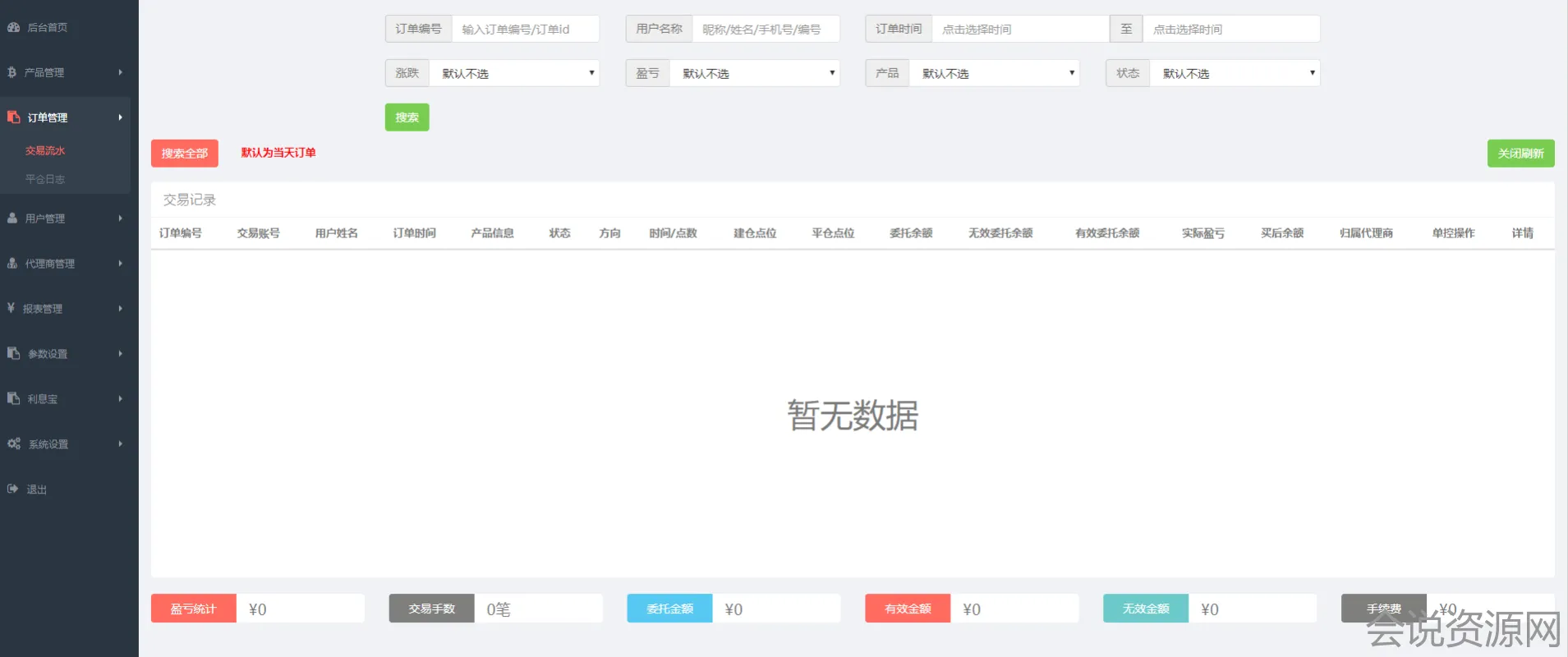
Task: Click the yen icon beside 报表管理
Action: coord(11,309)
